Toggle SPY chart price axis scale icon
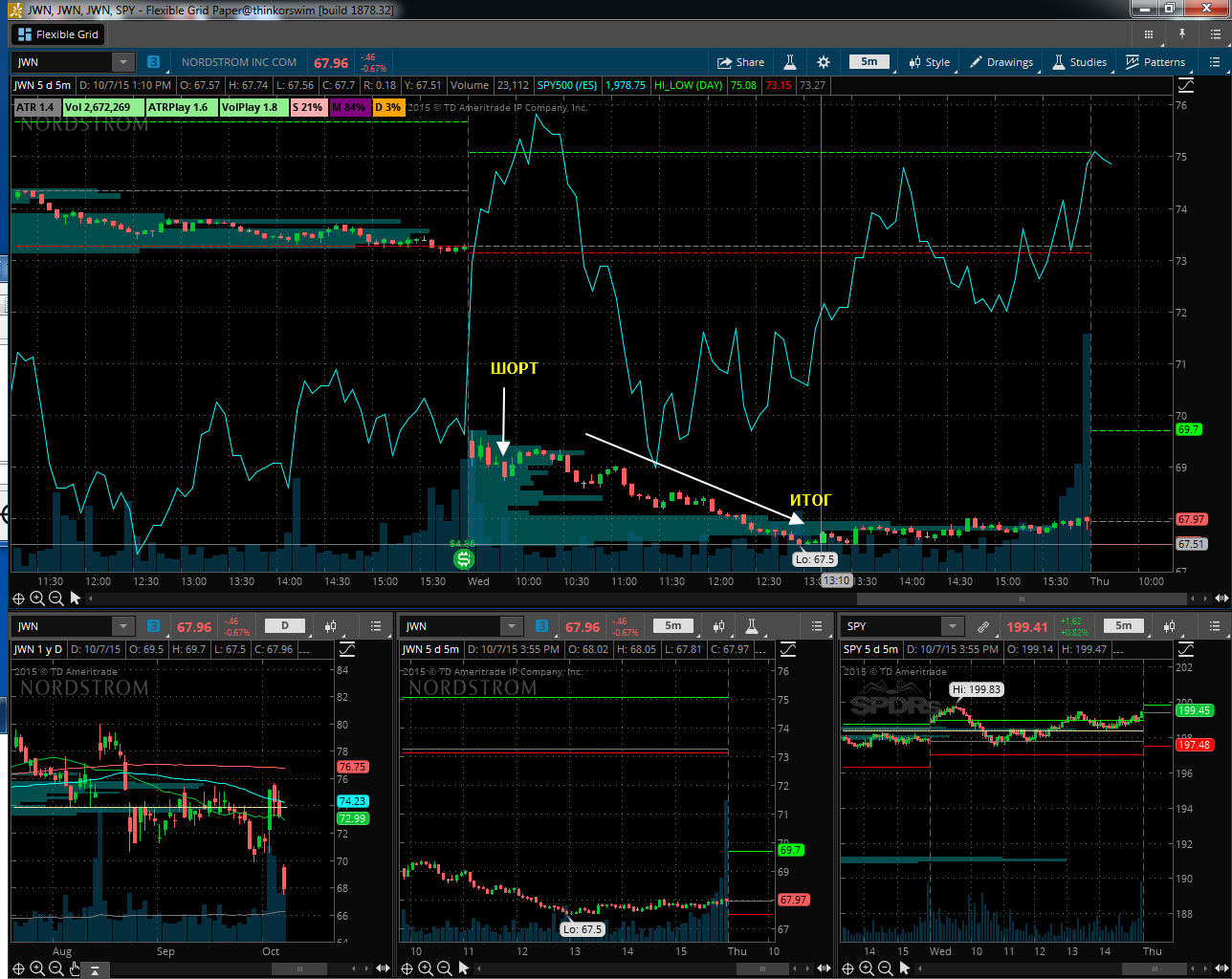 1186,649
